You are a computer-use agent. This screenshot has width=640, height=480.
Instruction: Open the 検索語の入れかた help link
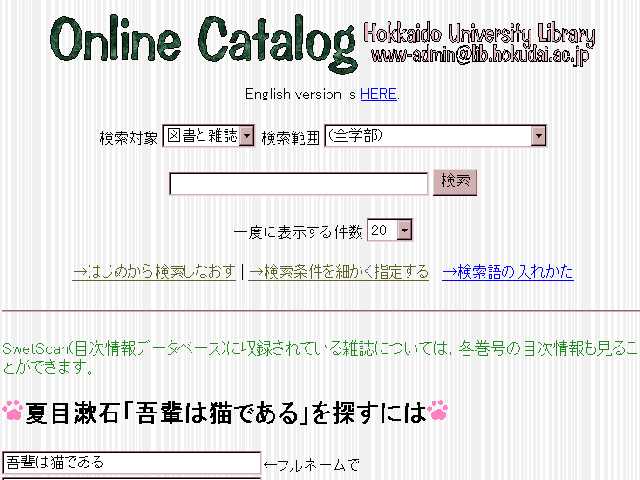pyautogui.click(x=508, y=272)
